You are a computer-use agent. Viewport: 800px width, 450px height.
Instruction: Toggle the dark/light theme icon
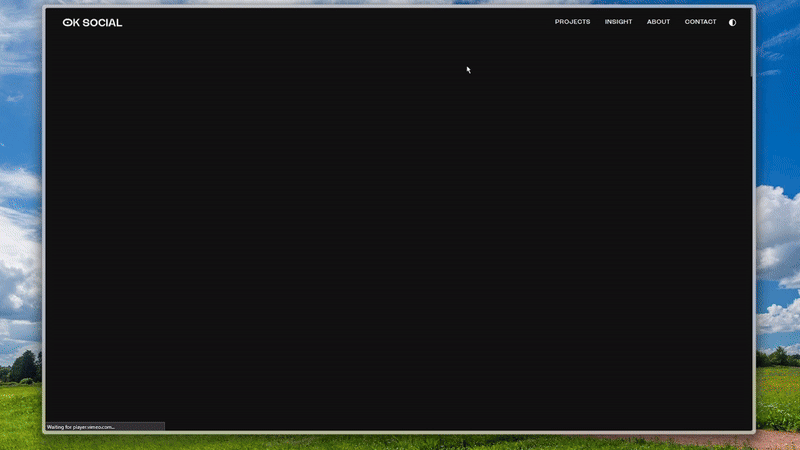(x=732, y=22)
